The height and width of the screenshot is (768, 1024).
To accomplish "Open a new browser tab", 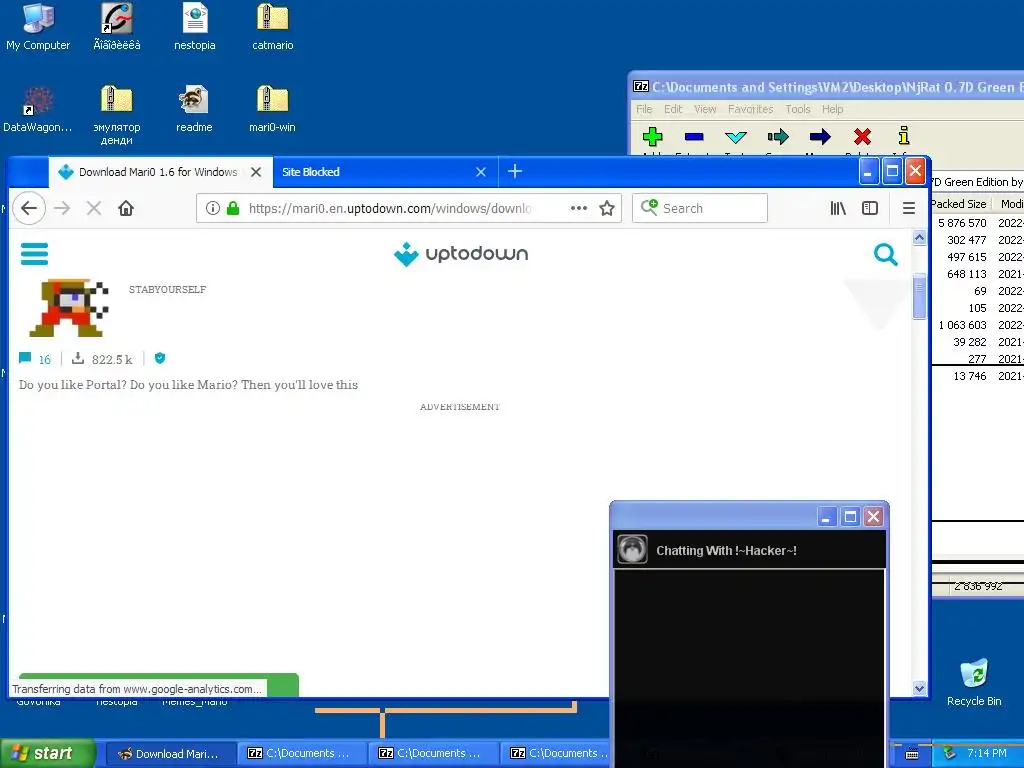I will click(515, 171).
